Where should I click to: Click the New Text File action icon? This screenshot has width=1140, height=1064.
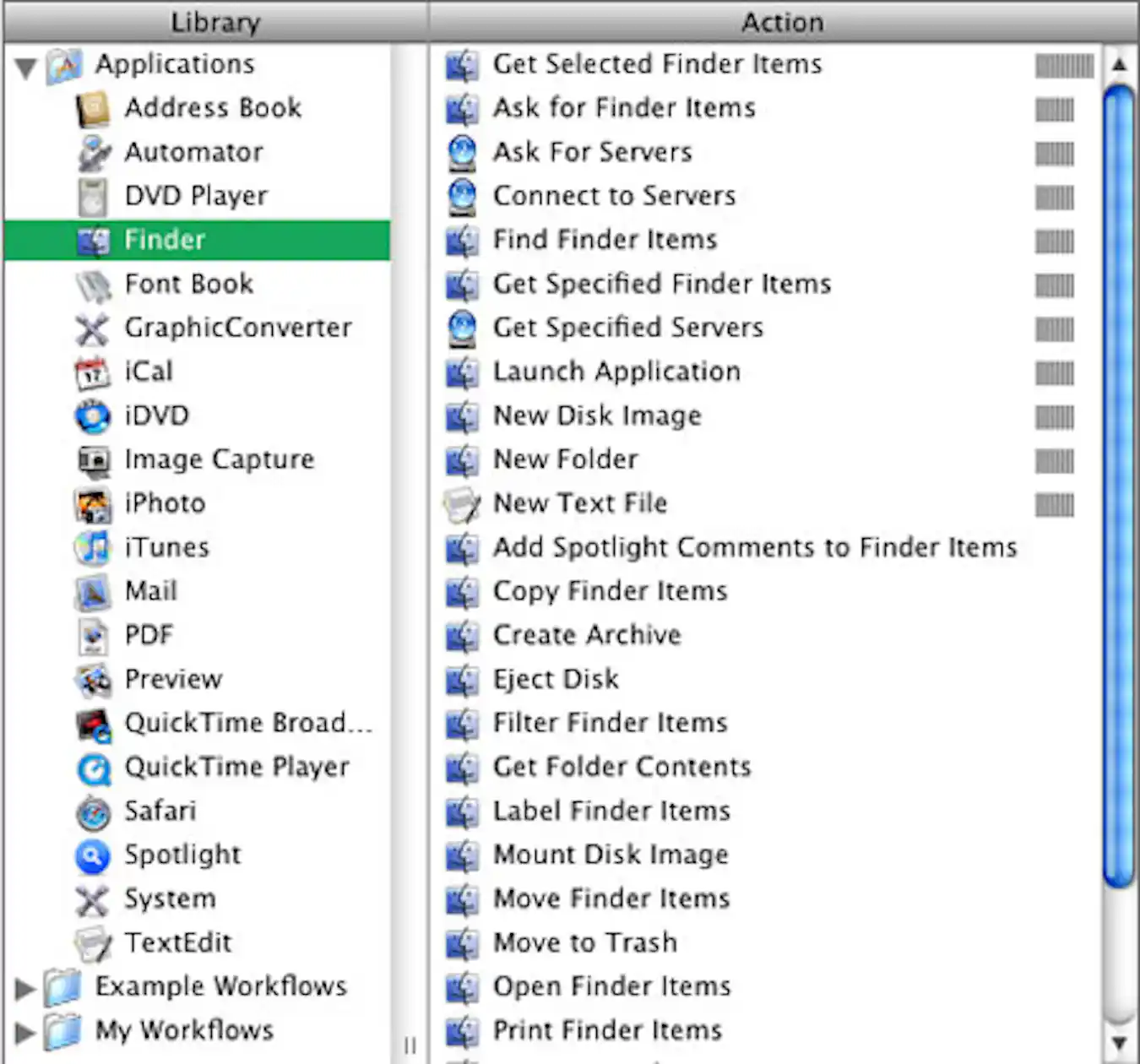coord(461,504)
